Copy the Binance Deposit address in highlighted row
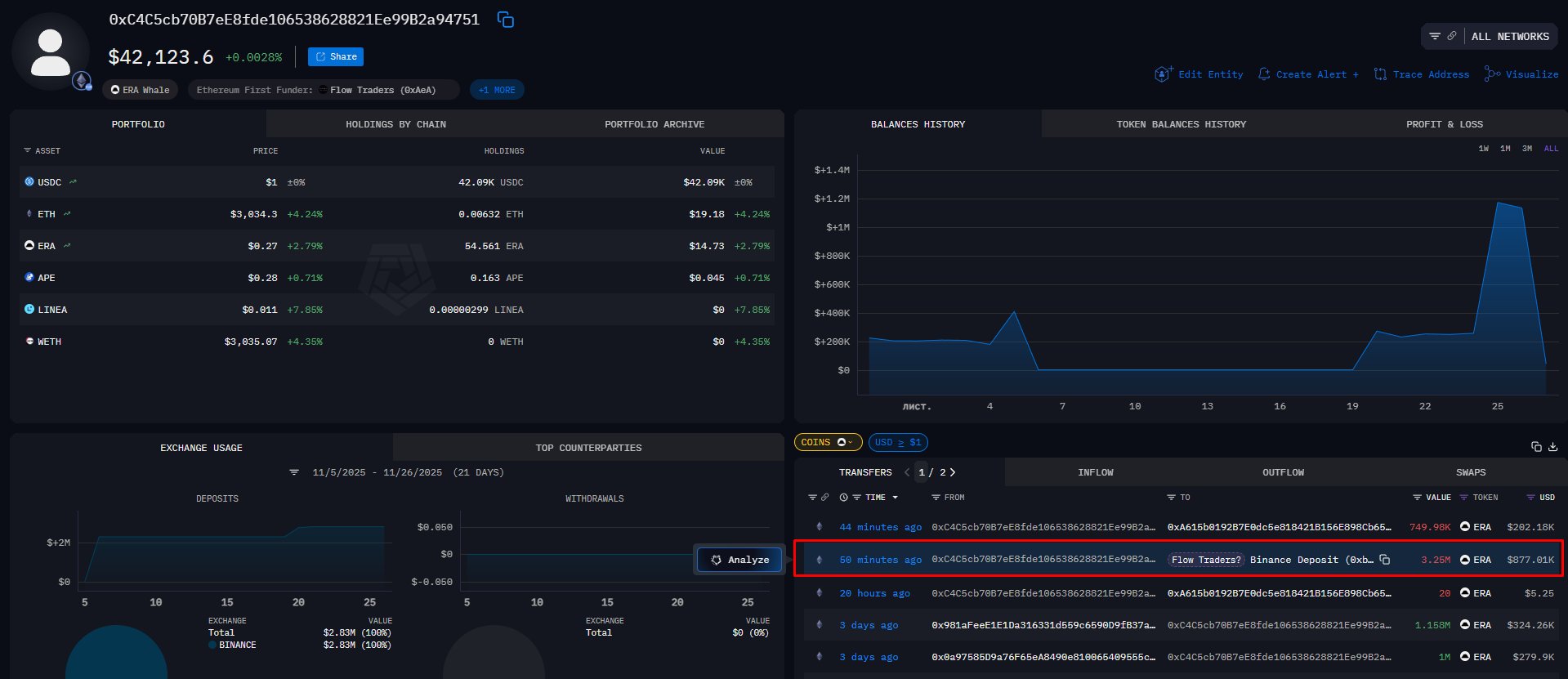 click(1384, 560)
